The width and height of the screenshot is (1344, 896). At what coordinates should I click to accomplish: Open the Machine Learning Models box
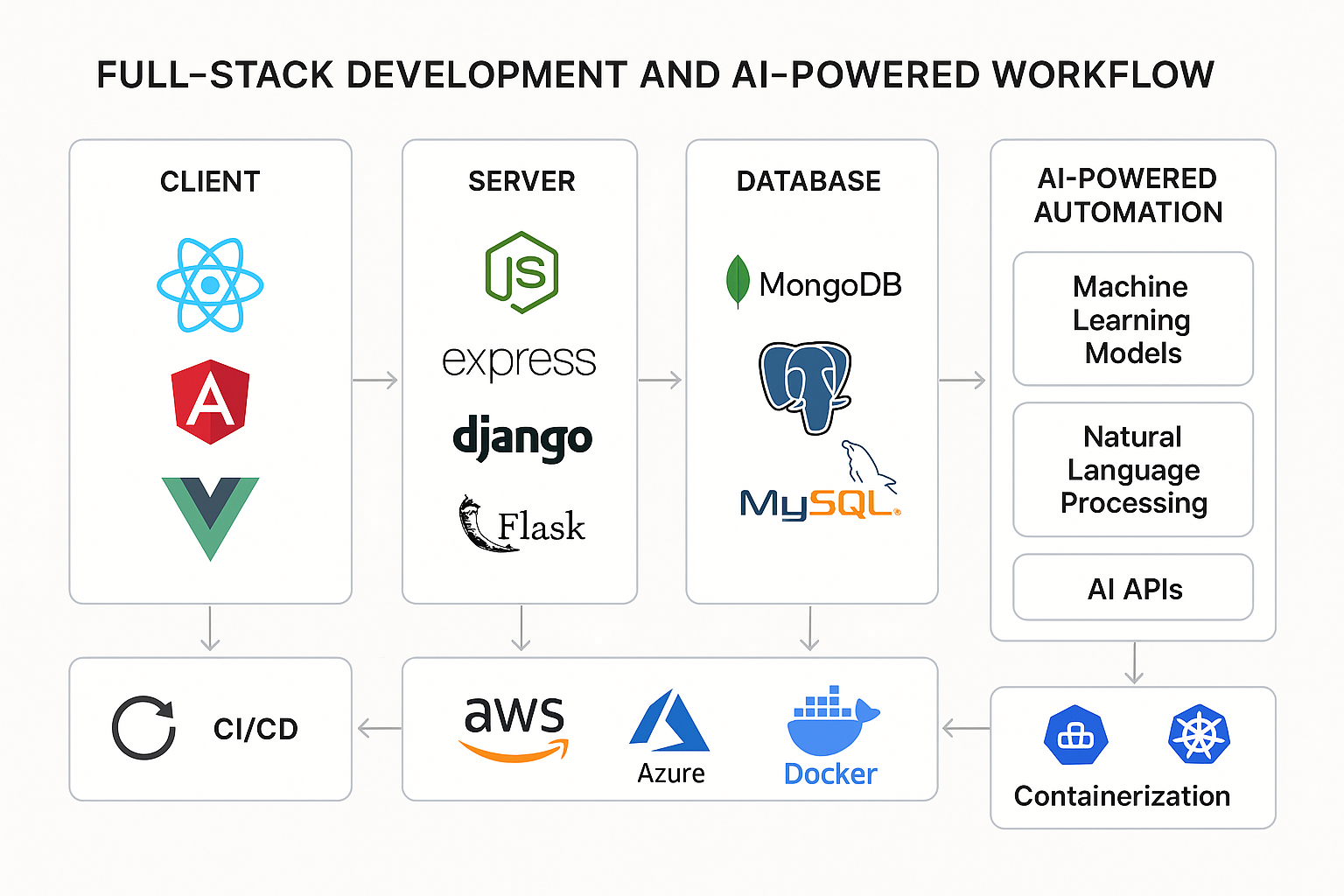tap(1132, 319)
